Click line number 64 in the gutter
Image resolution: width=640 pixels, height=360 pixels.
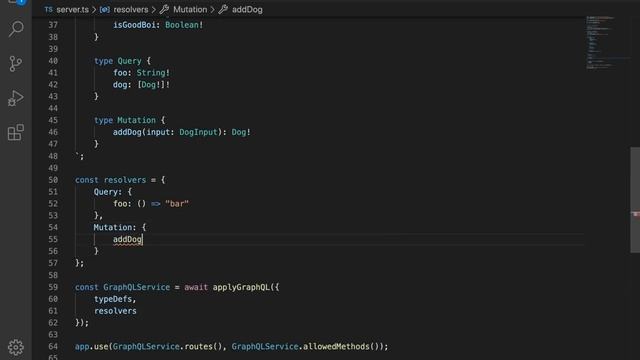[53, 347]
